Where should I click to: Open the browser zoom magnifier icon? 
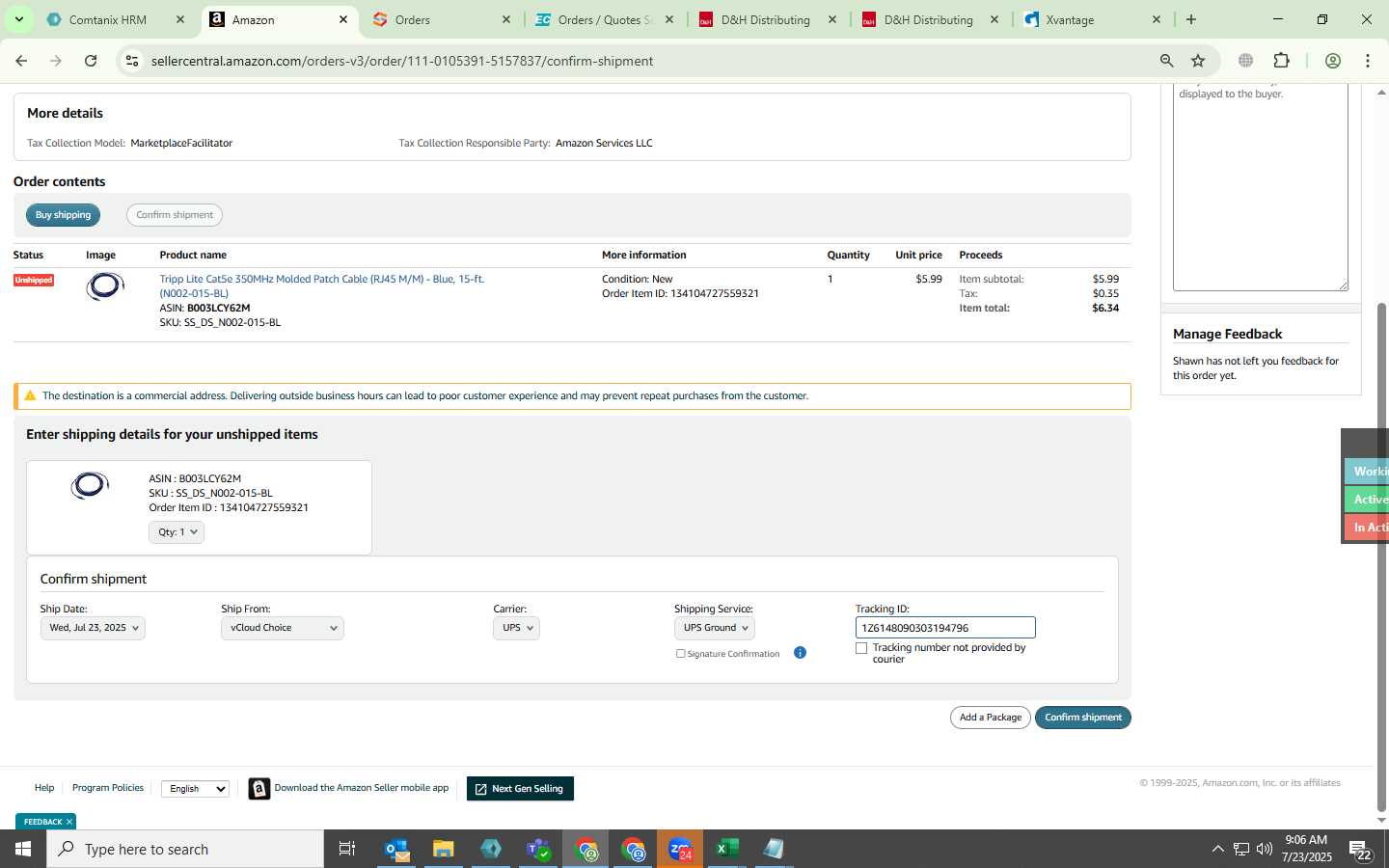point(1166,61)
